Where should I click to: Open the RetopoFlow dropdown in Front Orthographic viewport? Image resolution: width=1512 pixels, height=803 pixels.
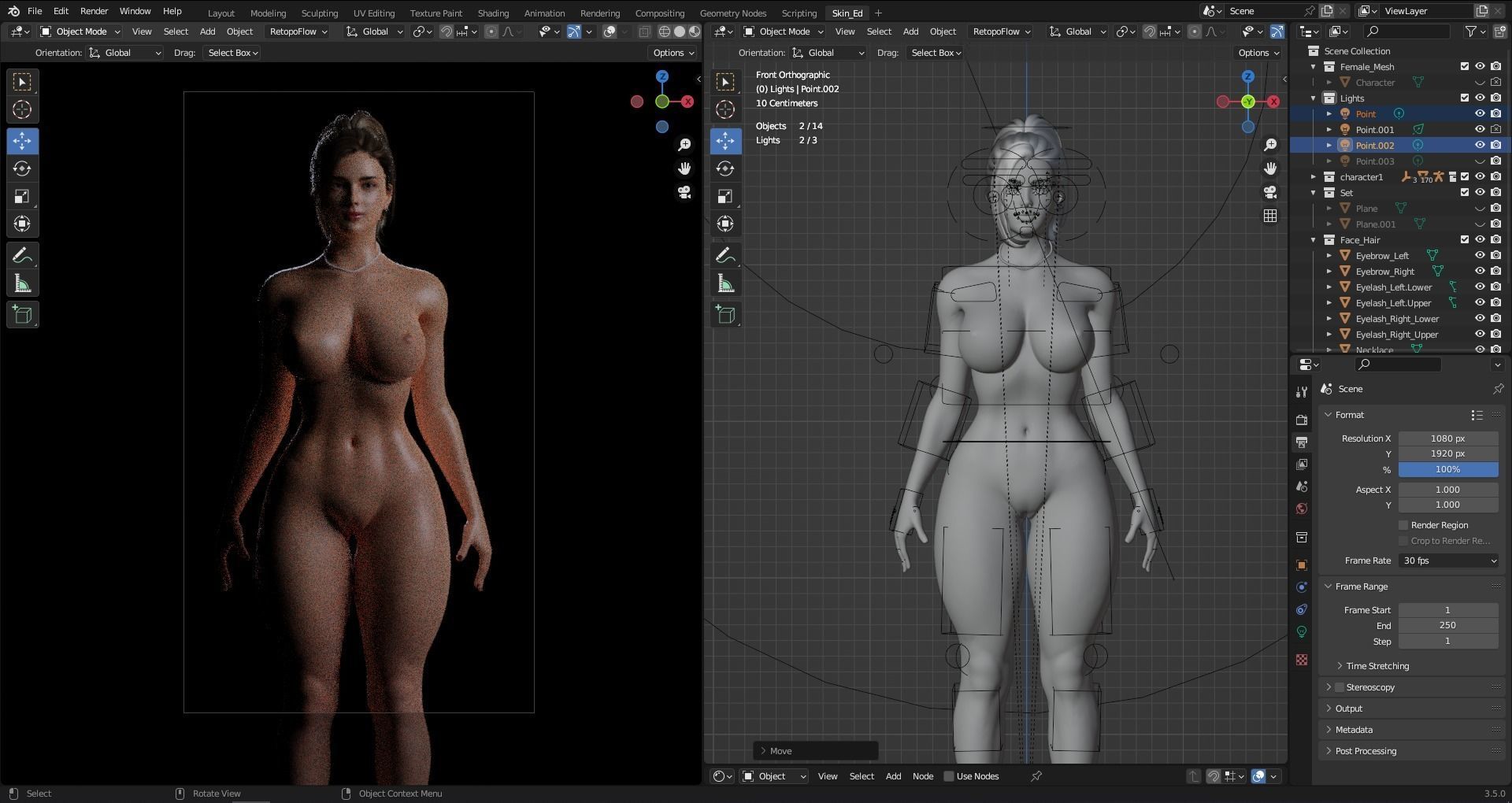[x=1002, y=31]
